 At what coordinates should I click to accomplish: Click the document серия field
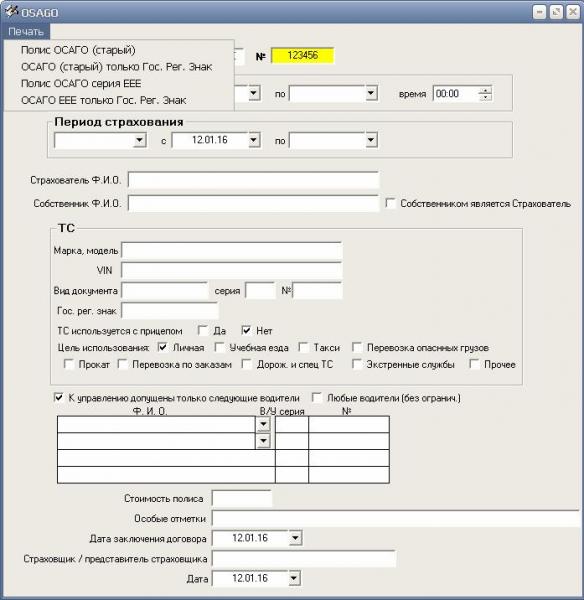pyautogui.click(x=260, y=290)
